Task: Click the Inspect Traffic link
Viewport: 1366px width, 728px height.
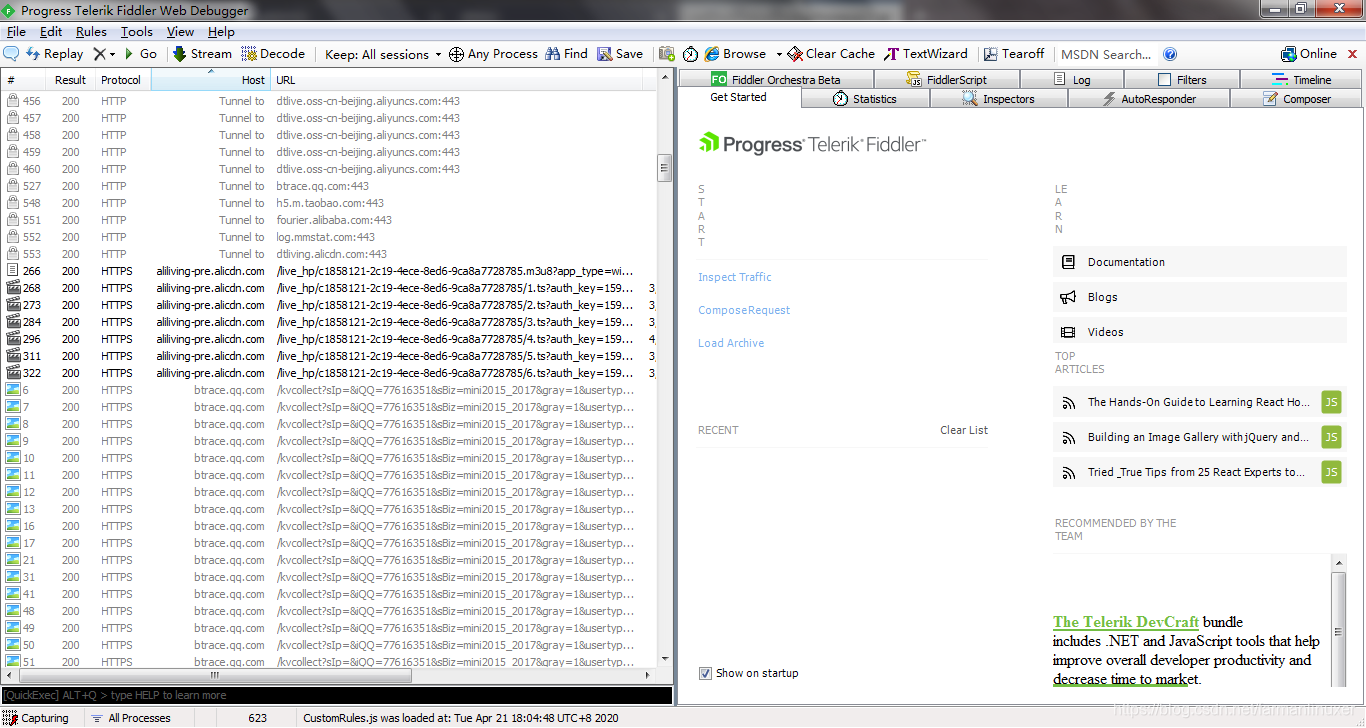Action: click(735, 277)
